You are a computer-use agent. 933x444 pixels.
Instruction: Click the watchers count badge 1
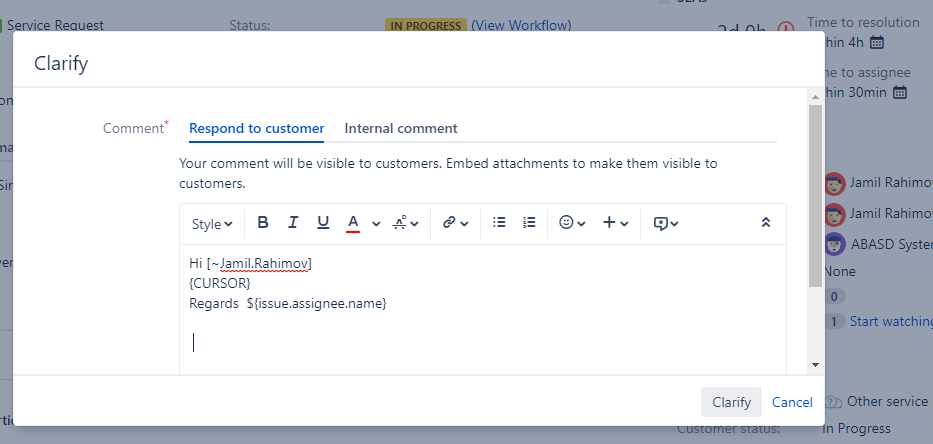[x=834, y=321]
